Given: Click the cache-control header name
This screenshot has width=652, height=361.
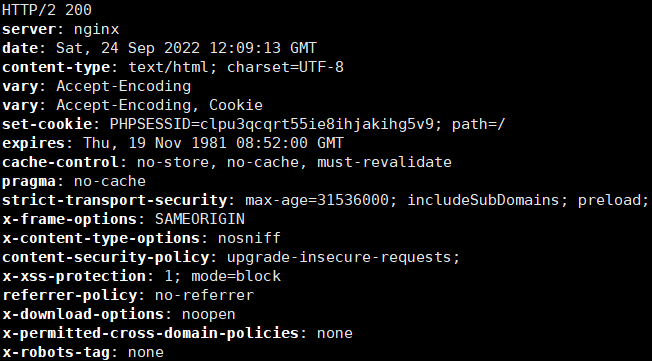Looking at the screenshot, I should (x=61, y=162).
